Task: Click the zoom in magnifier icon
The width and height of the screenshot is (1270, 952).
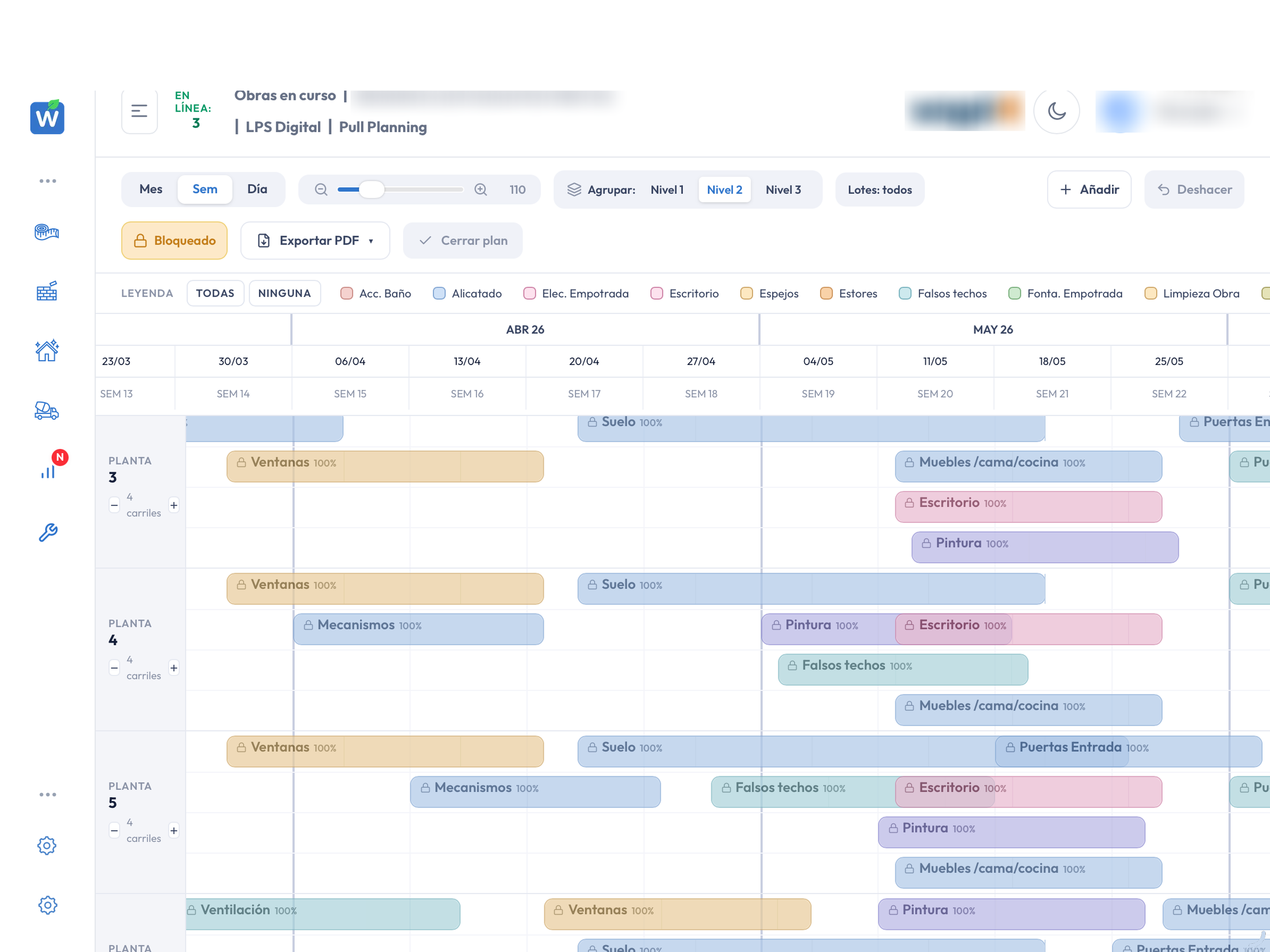Action: click(x=481, y=190)
